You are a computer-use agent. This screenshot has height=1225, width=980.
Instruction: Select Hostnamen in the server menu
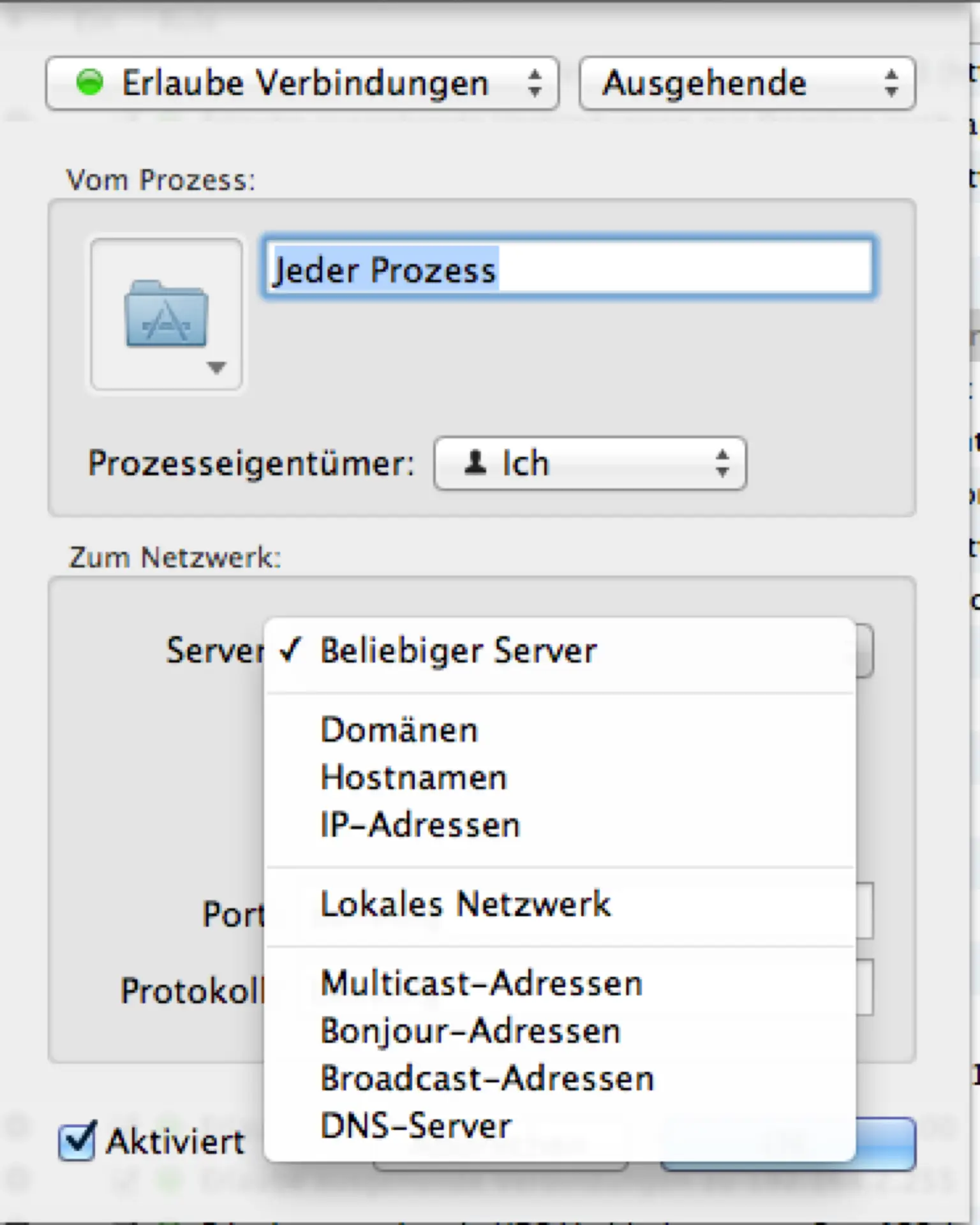413,778
